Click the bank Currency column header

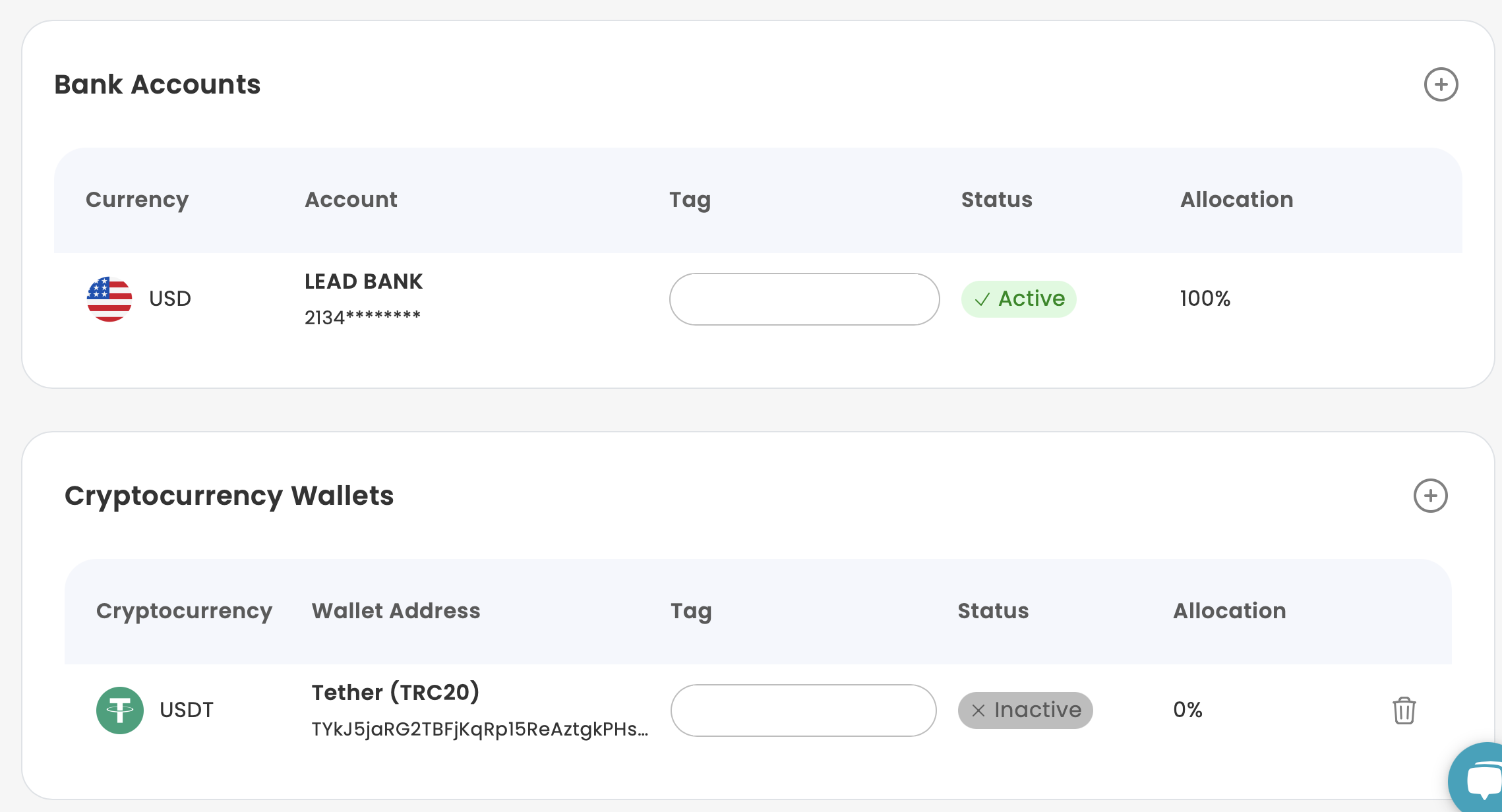(x=137, y=200)
